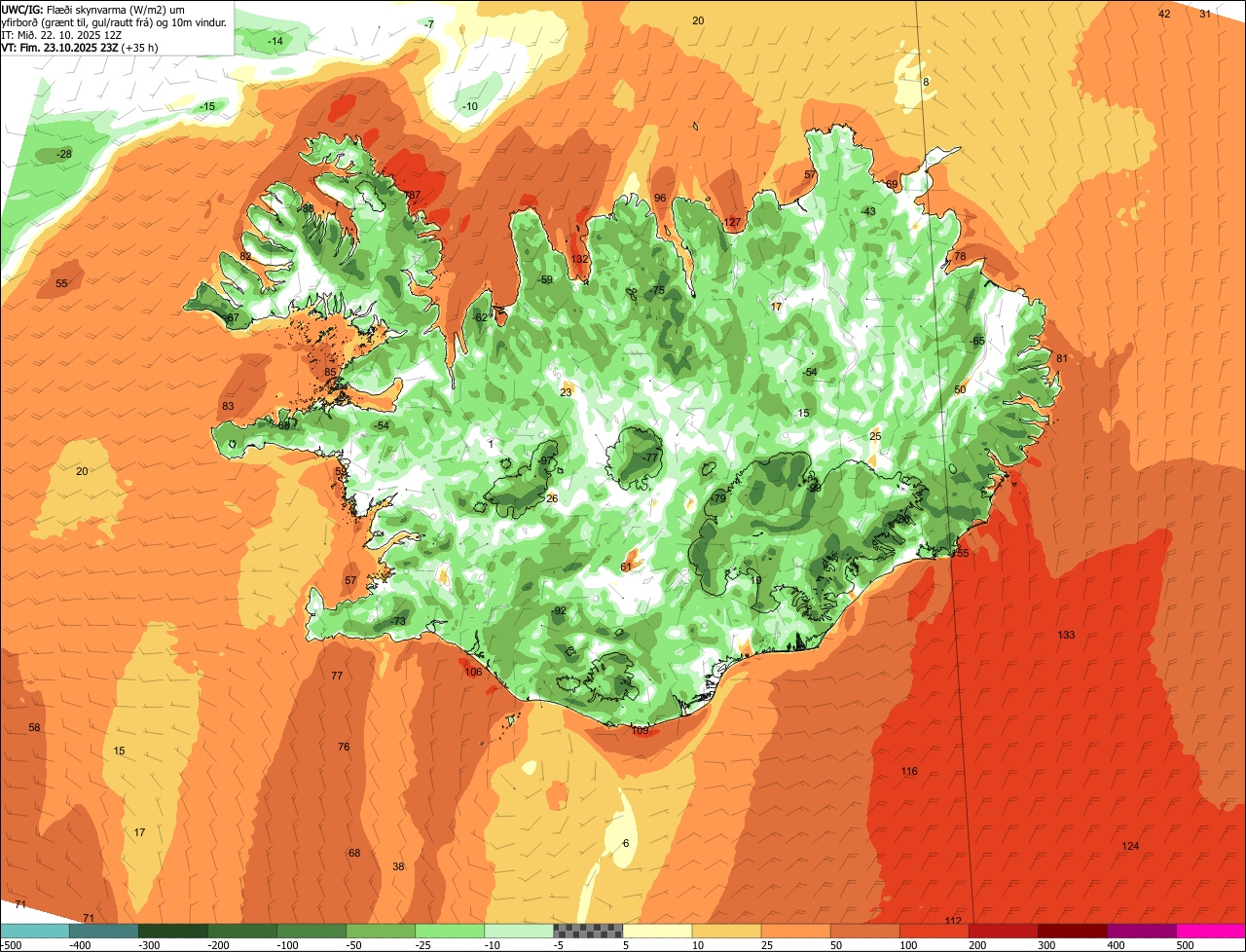Click the map value '-65'
Viewport: 1246px width, 952px height.
[977, 341]
